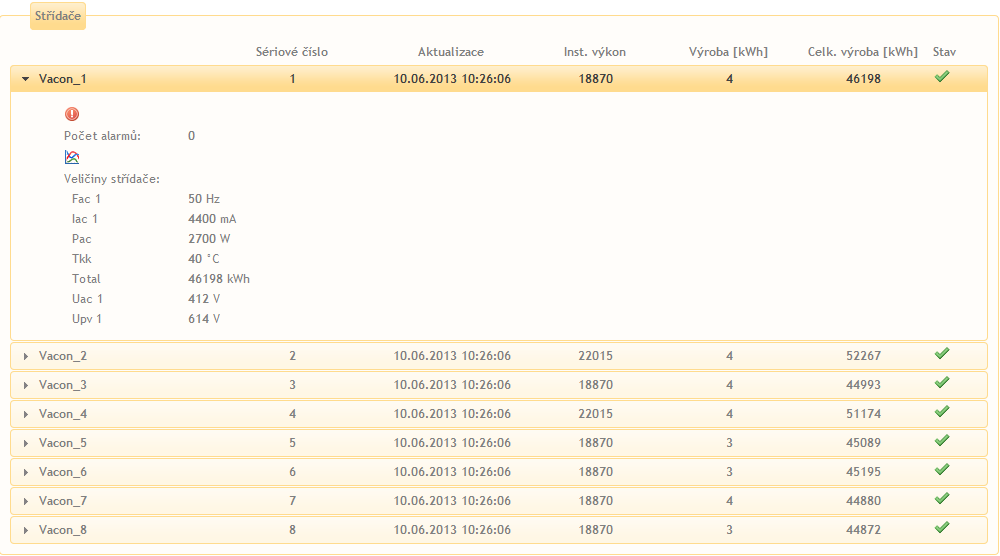The image size is (1000, 556).
Task: Click the Sériové číslo column header
Action: pos(292,52)
